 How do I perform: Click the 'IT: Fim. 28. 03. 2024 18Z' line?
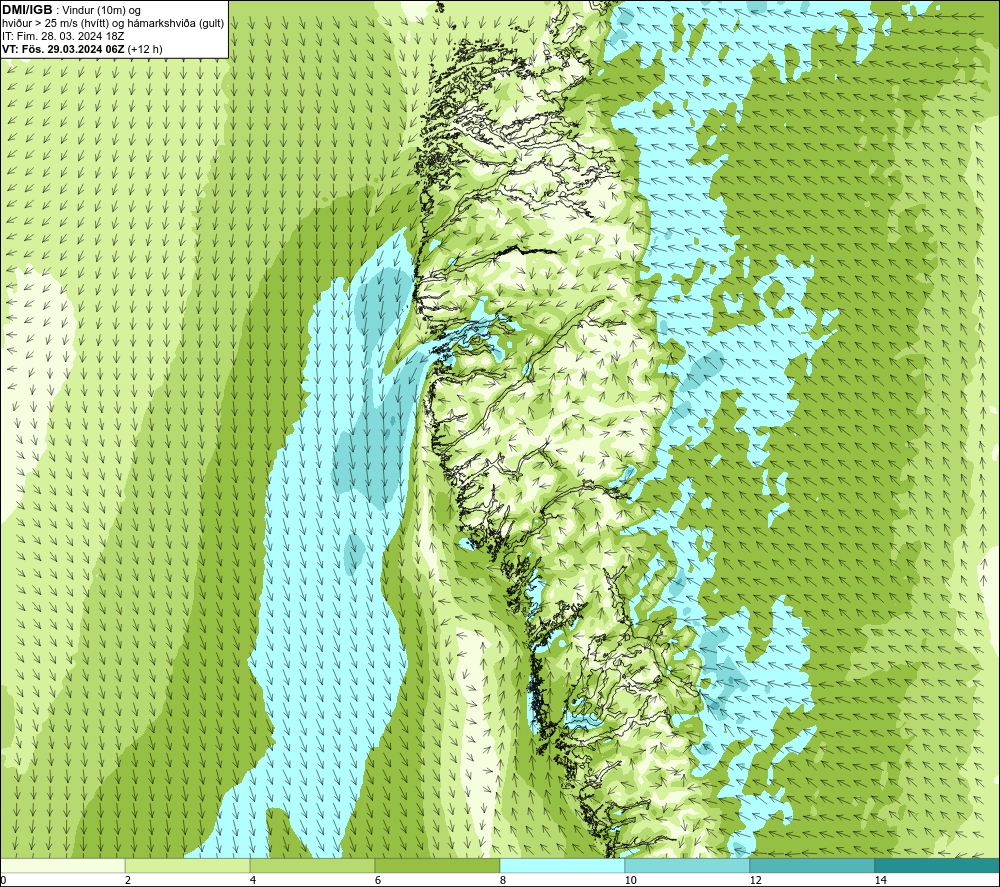pos(63,36)
